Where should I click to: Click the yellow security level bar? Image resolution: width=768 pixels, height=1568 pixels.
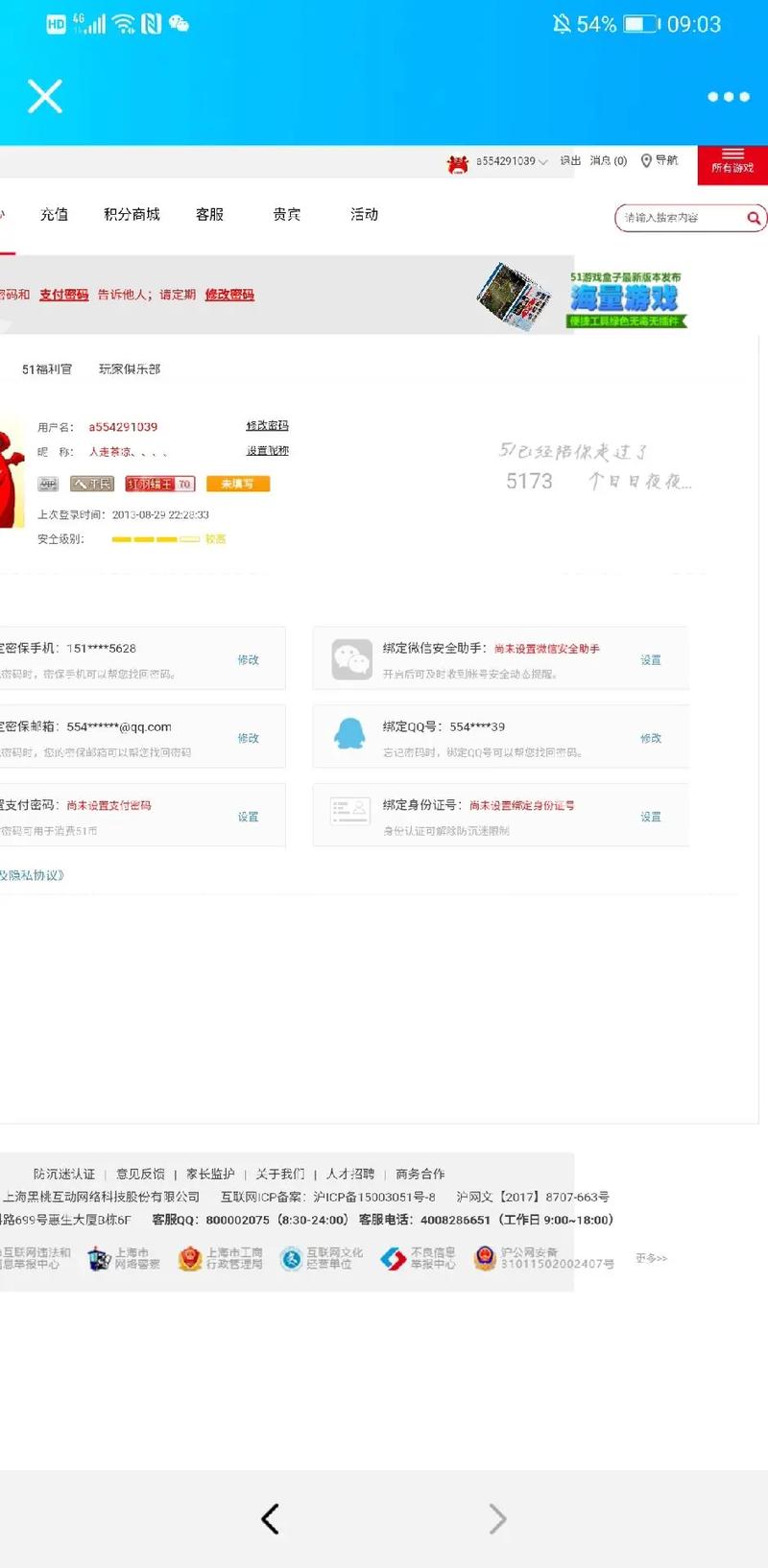click(x=155, y=539)
